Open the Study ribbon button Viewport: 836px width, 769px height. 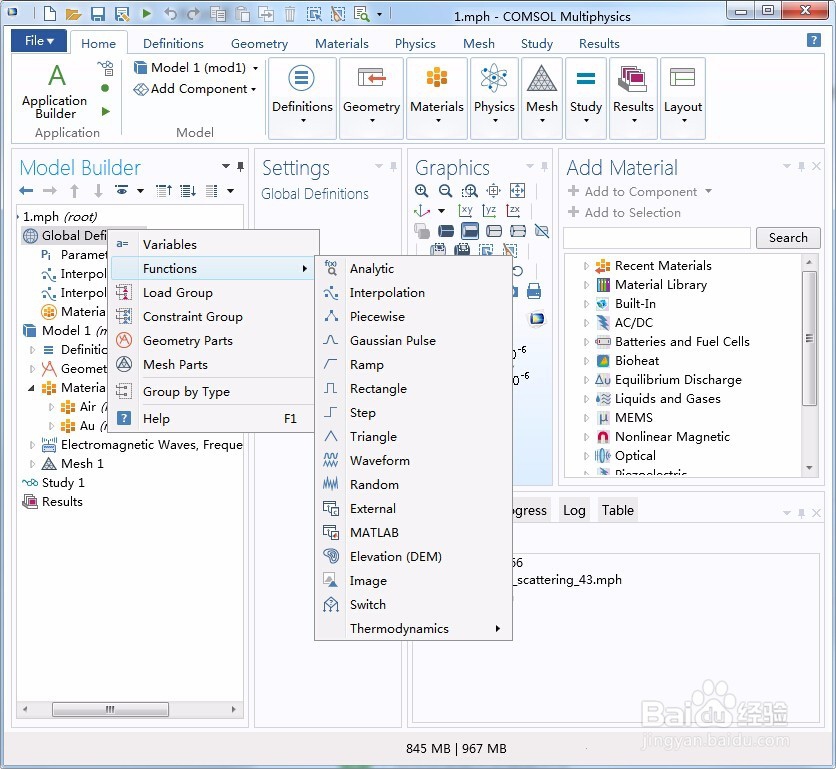585,98
